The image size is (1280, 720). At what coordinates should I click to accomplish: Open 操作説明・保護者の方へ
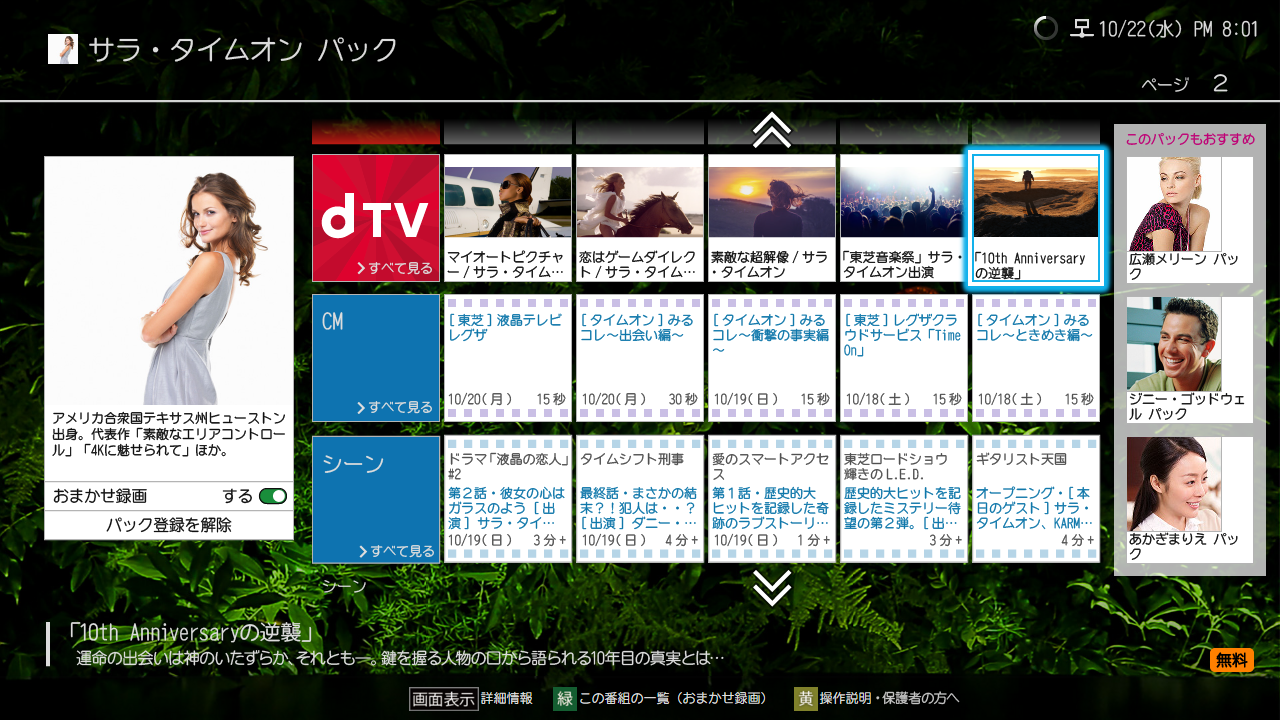point(890,699)
